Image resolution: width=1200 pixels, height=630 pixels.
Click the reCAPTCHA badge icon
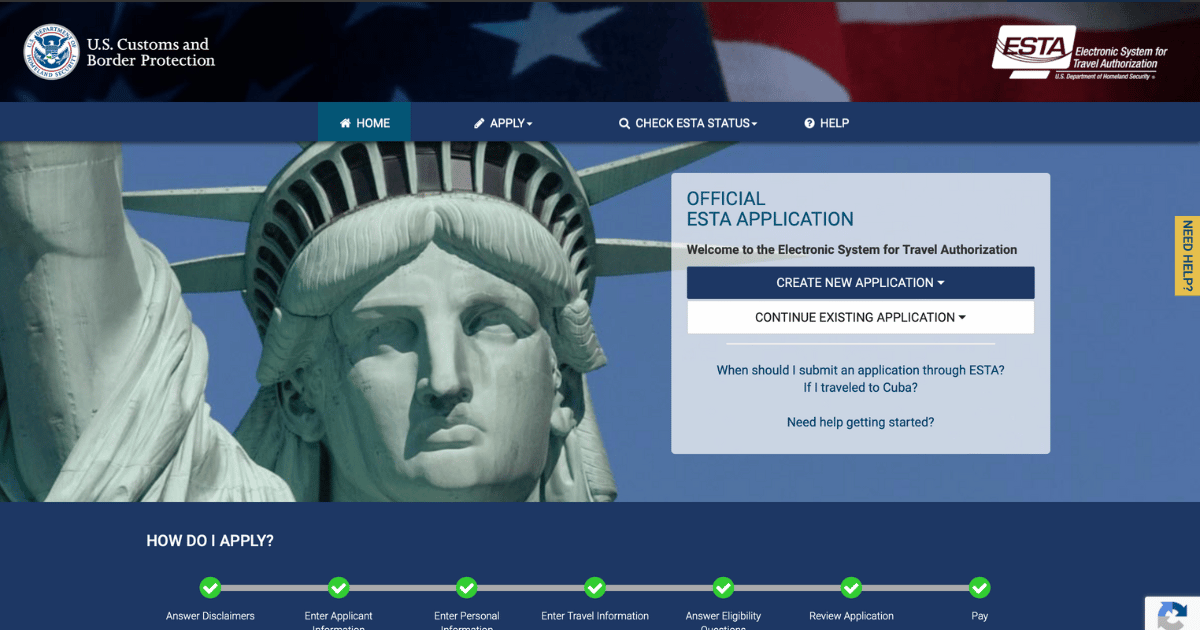coord(1172,614)
